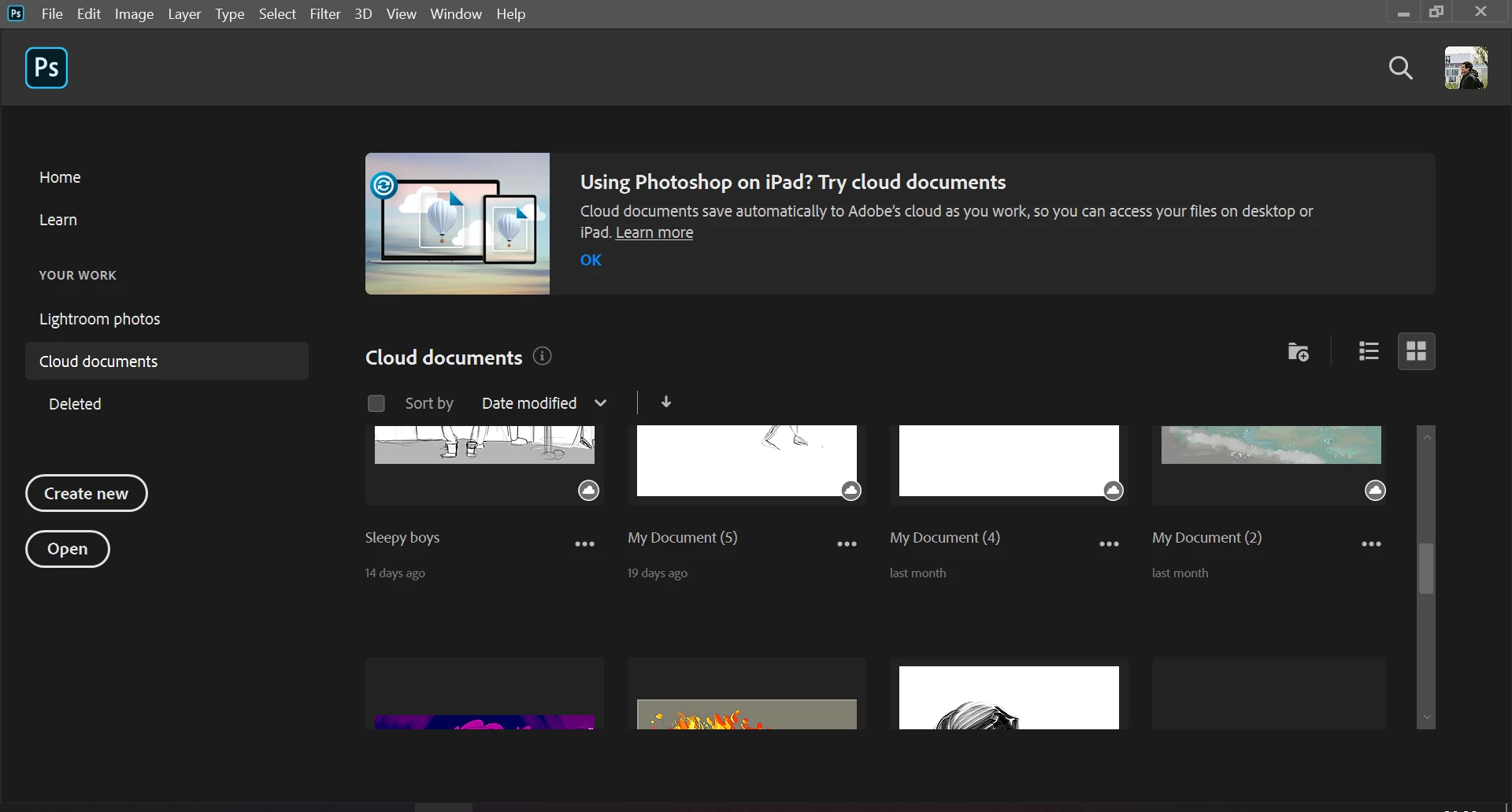Viewport: 1512px width, 812px height.
Task: Click the iPad cloud documents banner image
Action: [458, 224]
